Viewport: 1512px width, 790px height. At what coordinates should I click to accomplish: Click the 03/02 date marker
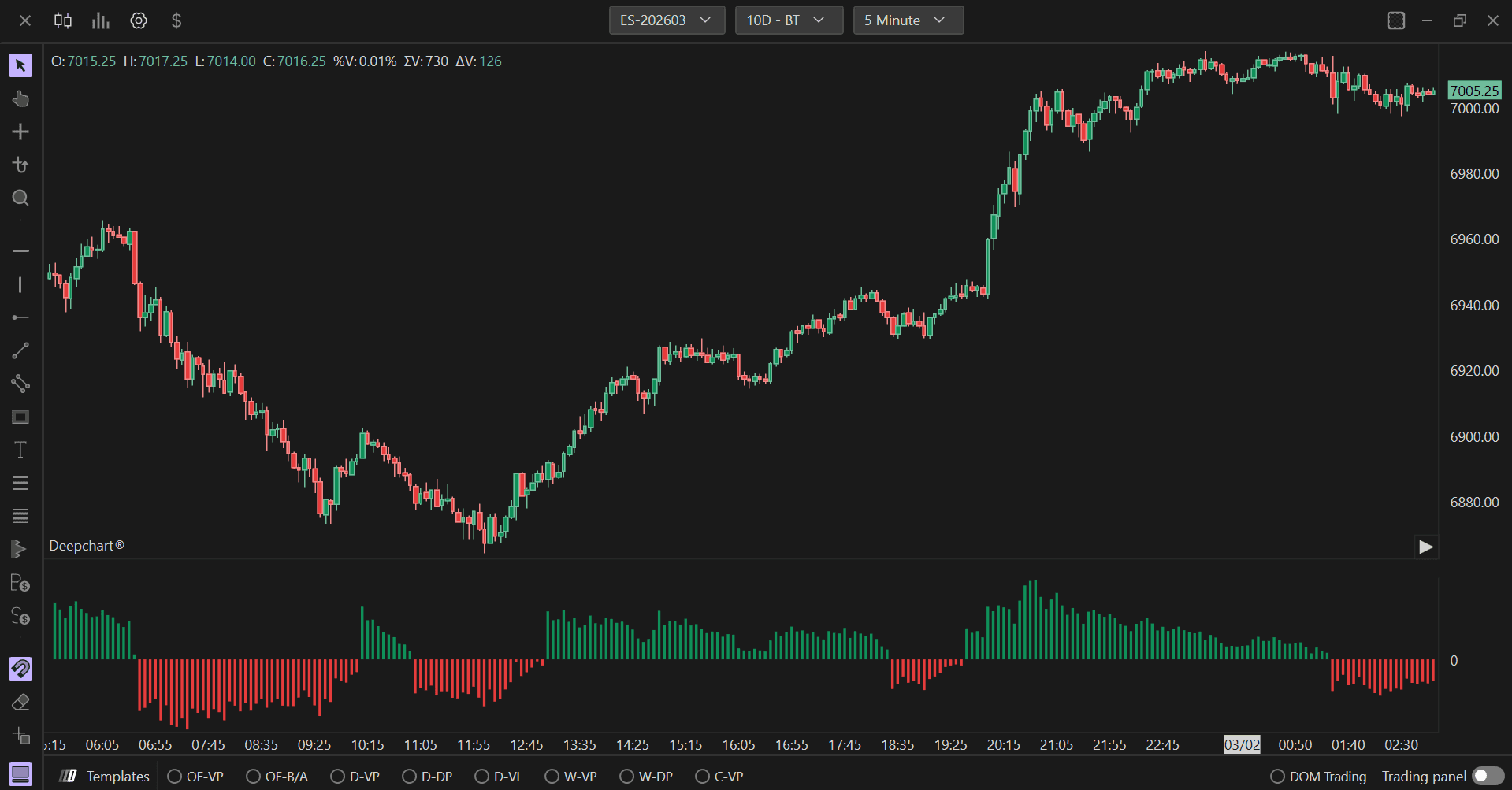[1242, 744]
